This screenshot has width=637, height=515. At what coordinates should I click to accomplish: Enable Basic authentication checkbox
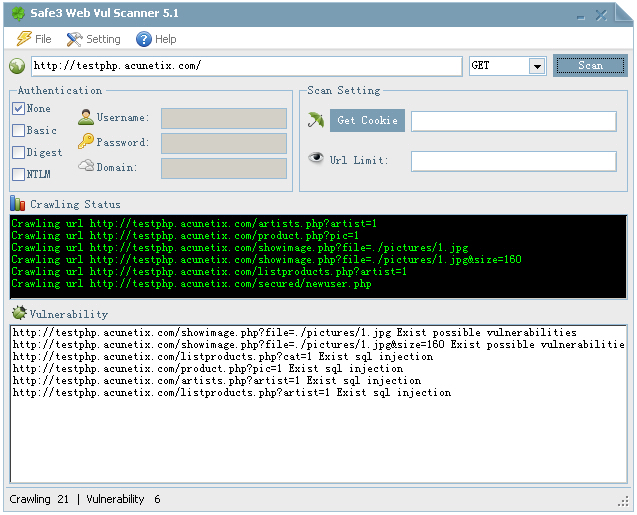[19, 130]
